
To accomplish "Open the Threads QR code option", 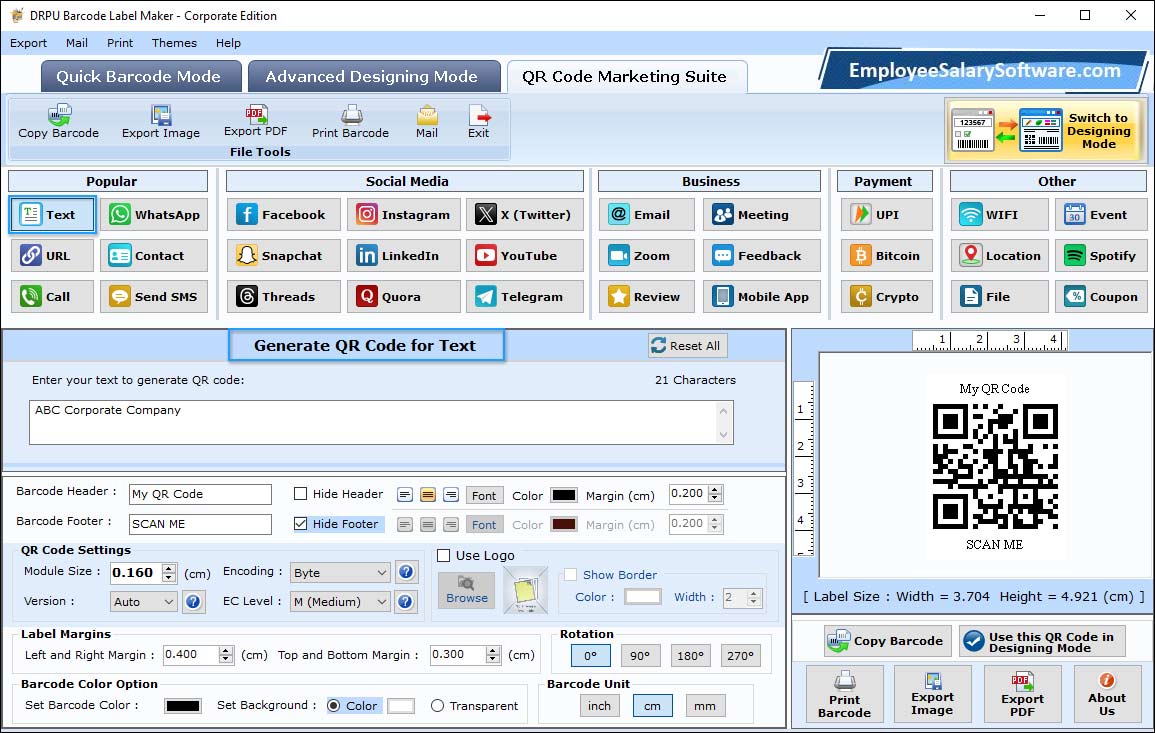I will tap(284, 296).
